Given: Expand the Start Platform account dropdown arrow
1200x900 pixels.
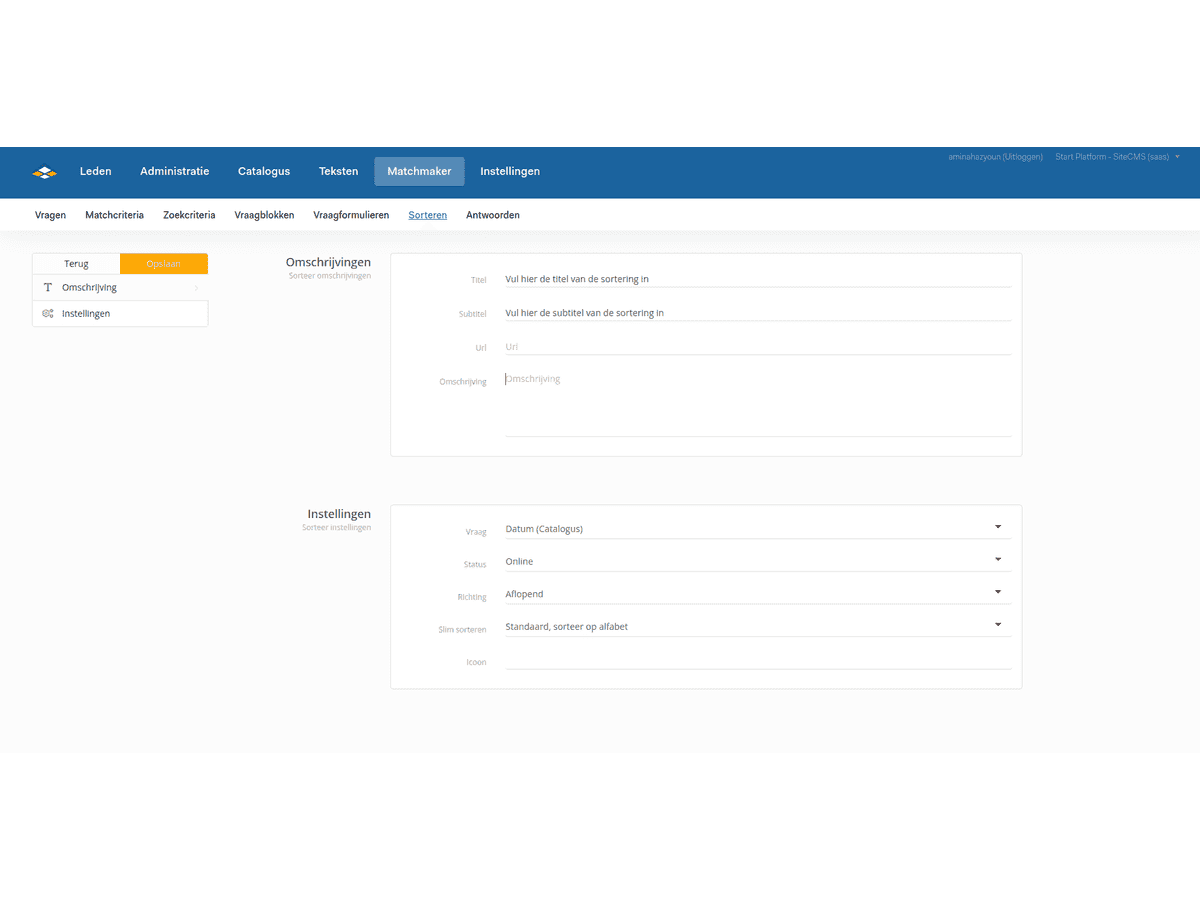Looking at the screenshot, I should click(x=1177, y=157).
